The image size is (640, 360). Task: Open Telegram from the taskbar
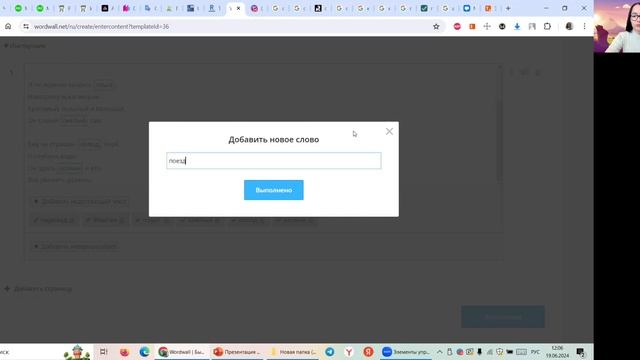pos(329,352)
